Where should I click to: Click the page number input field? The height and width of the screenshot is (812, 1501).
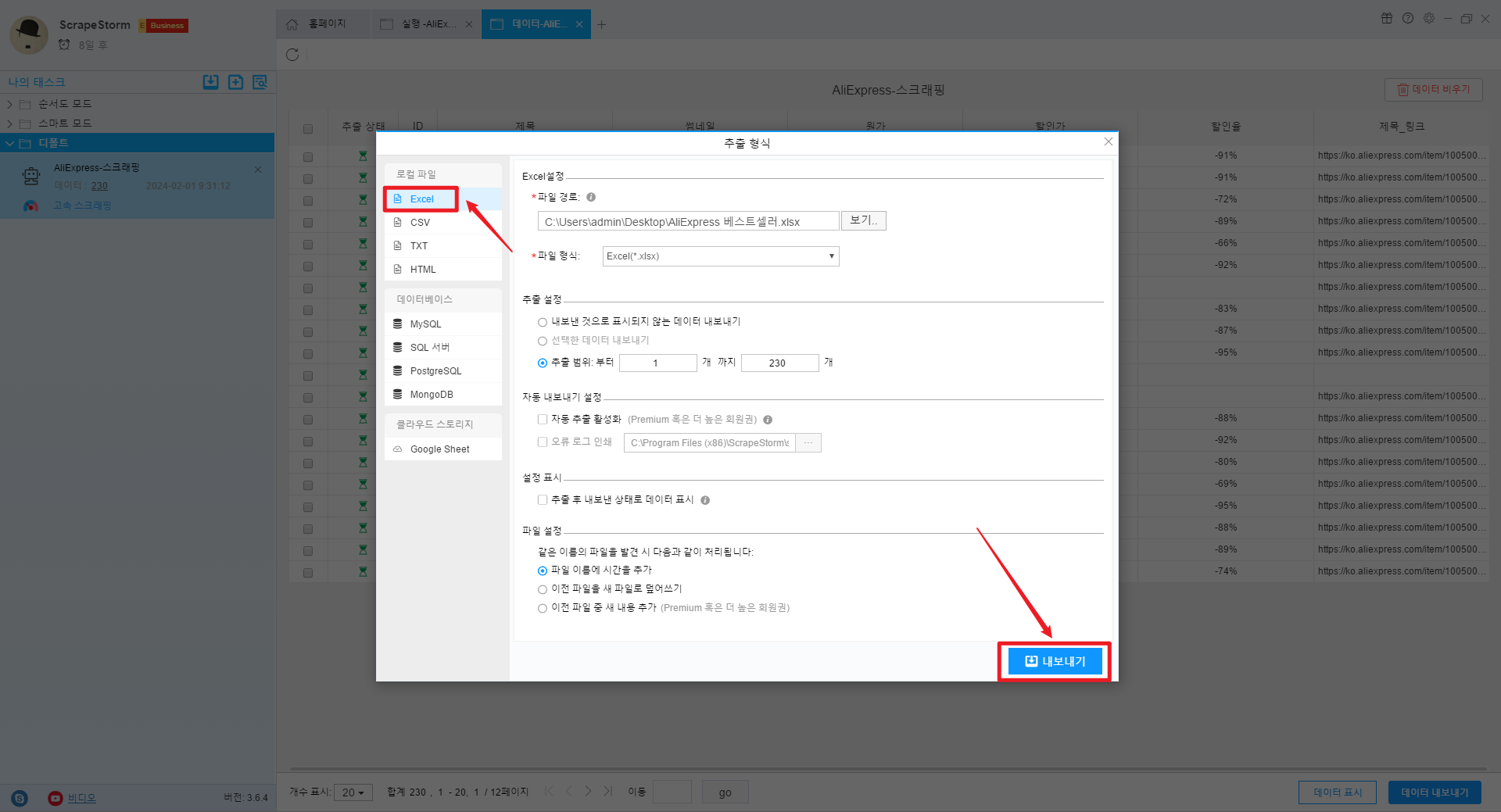pos(672,792)
